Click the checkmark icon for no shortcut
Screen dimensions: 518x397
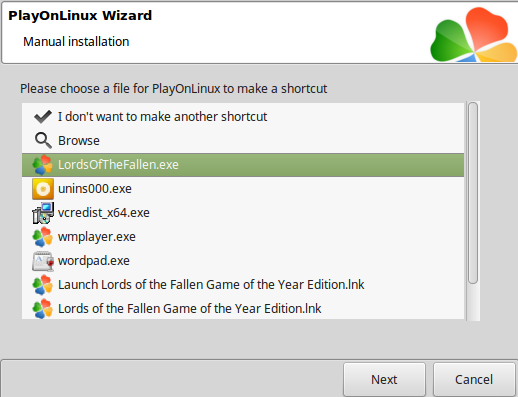point(43,117)
